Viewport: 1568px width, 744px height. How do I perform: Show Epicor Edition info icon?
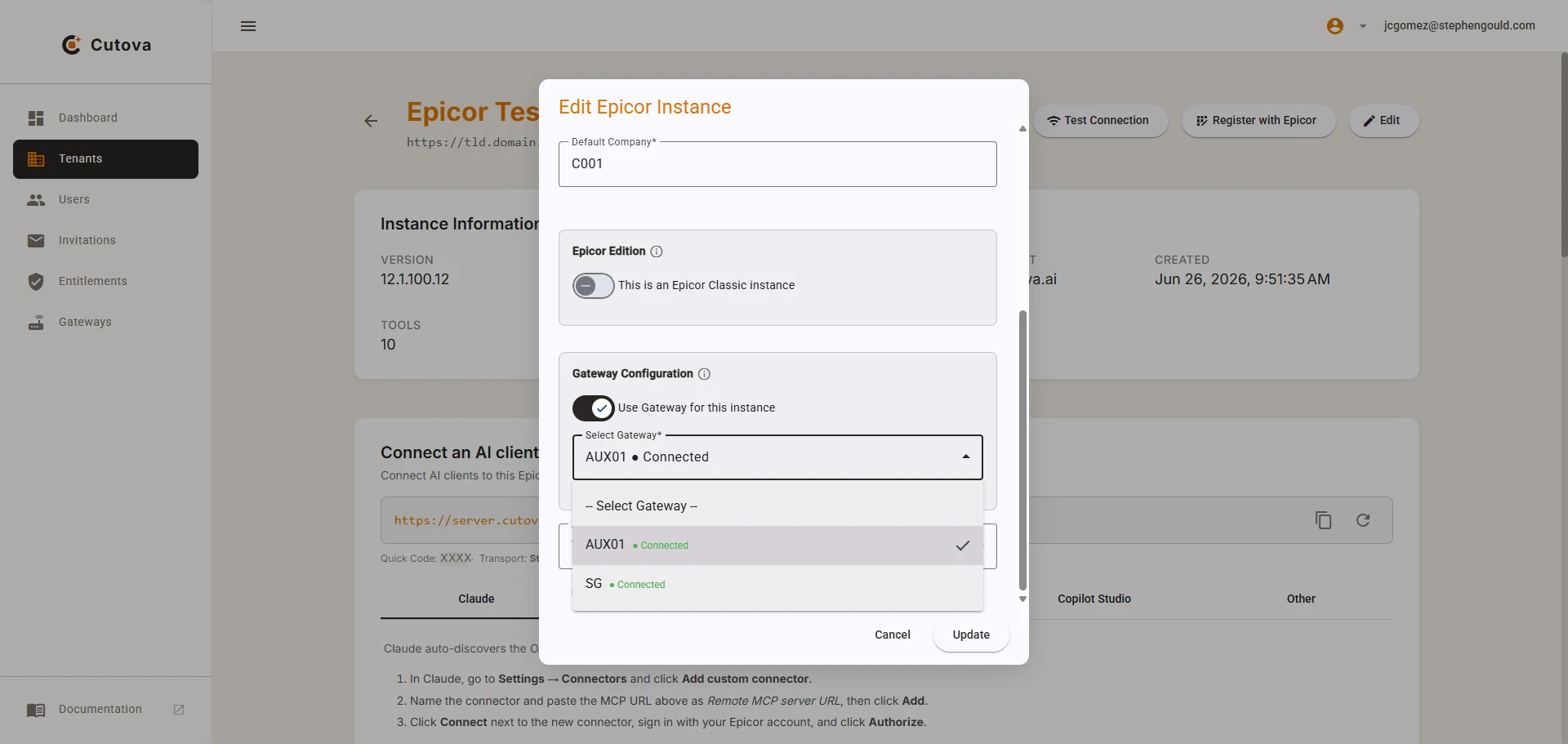656,252
